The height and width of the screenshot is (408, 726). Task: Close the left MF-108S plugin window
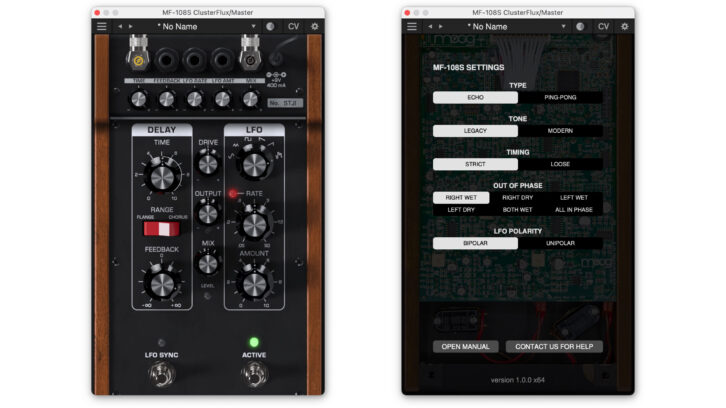tap(97, 13)
